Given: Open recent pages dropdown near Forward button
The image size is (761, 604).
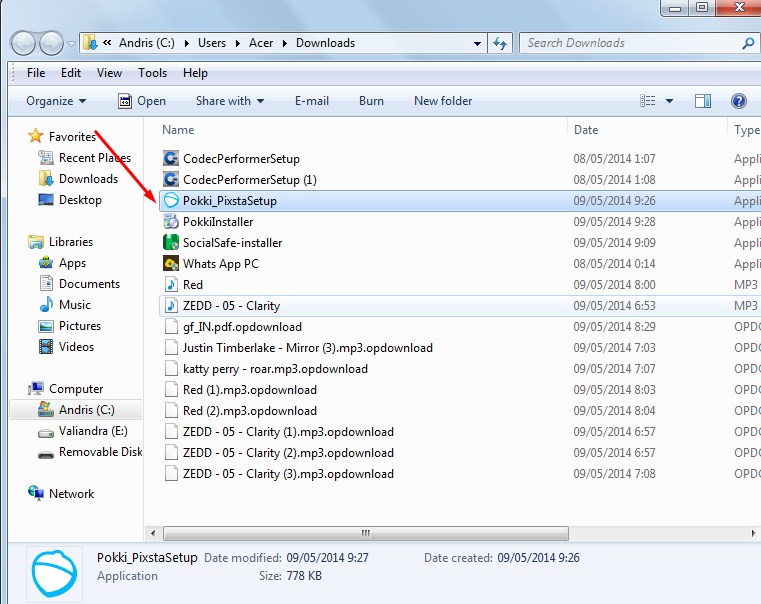Looking at the screenshot, I should tap(71, 44).
